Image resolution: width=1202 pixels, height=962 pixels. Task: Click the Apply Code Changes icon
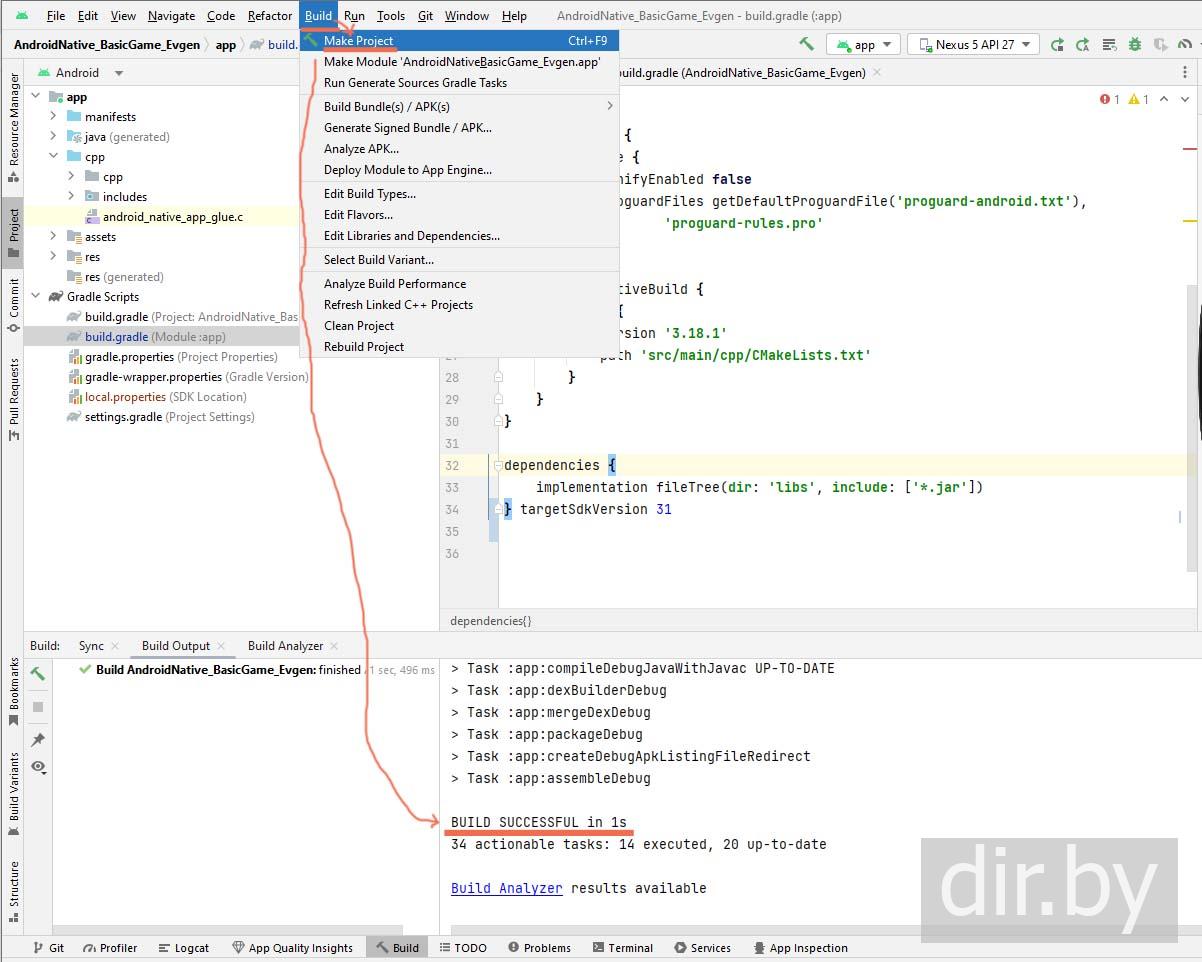click(1083, 44)
